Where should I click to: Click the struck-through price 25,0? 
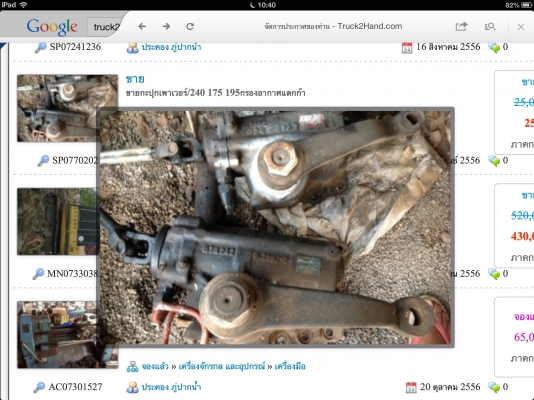(524, 102)
